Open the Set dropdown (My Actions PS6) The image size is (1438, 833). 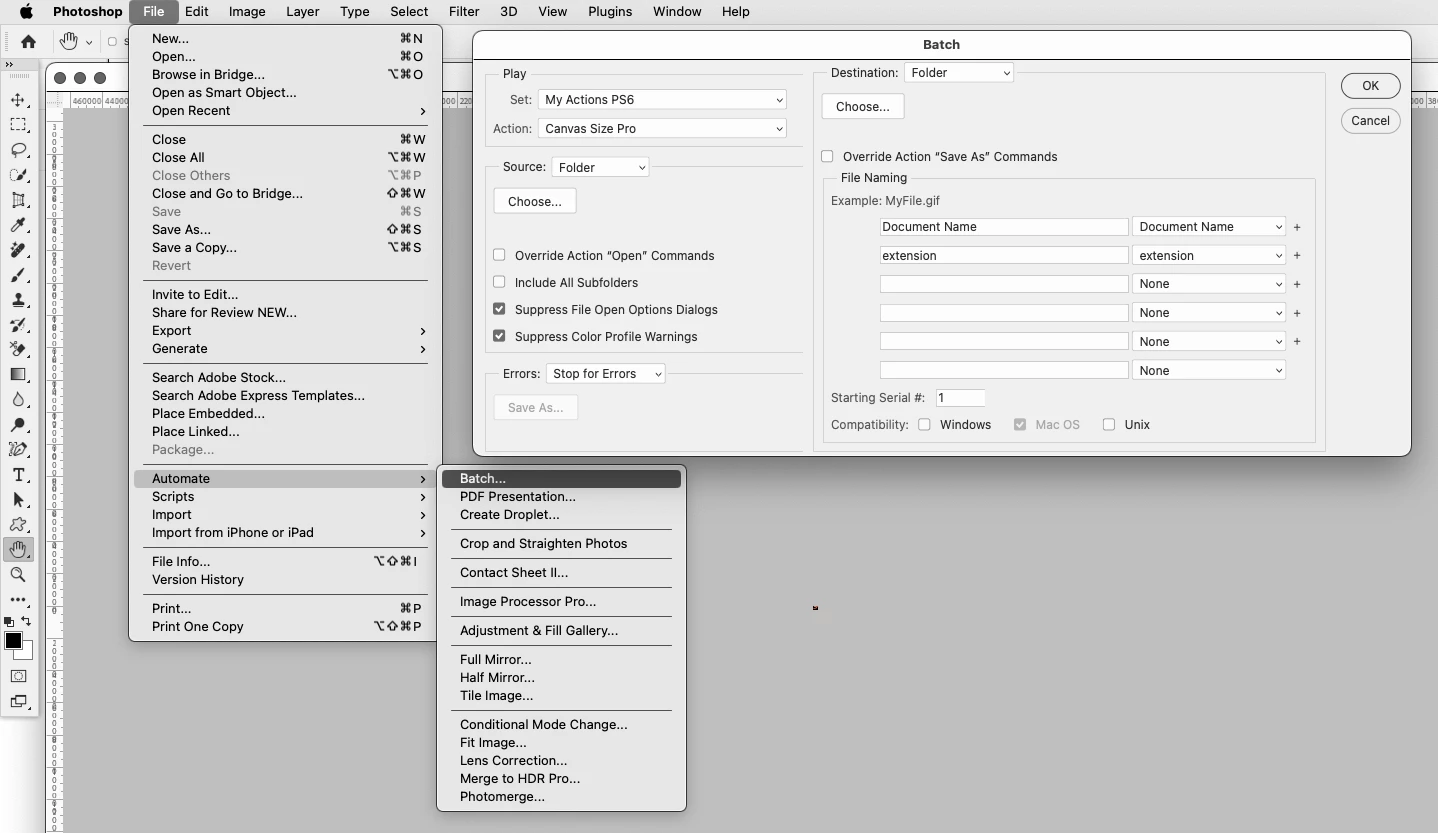click(x=662, y=99)
